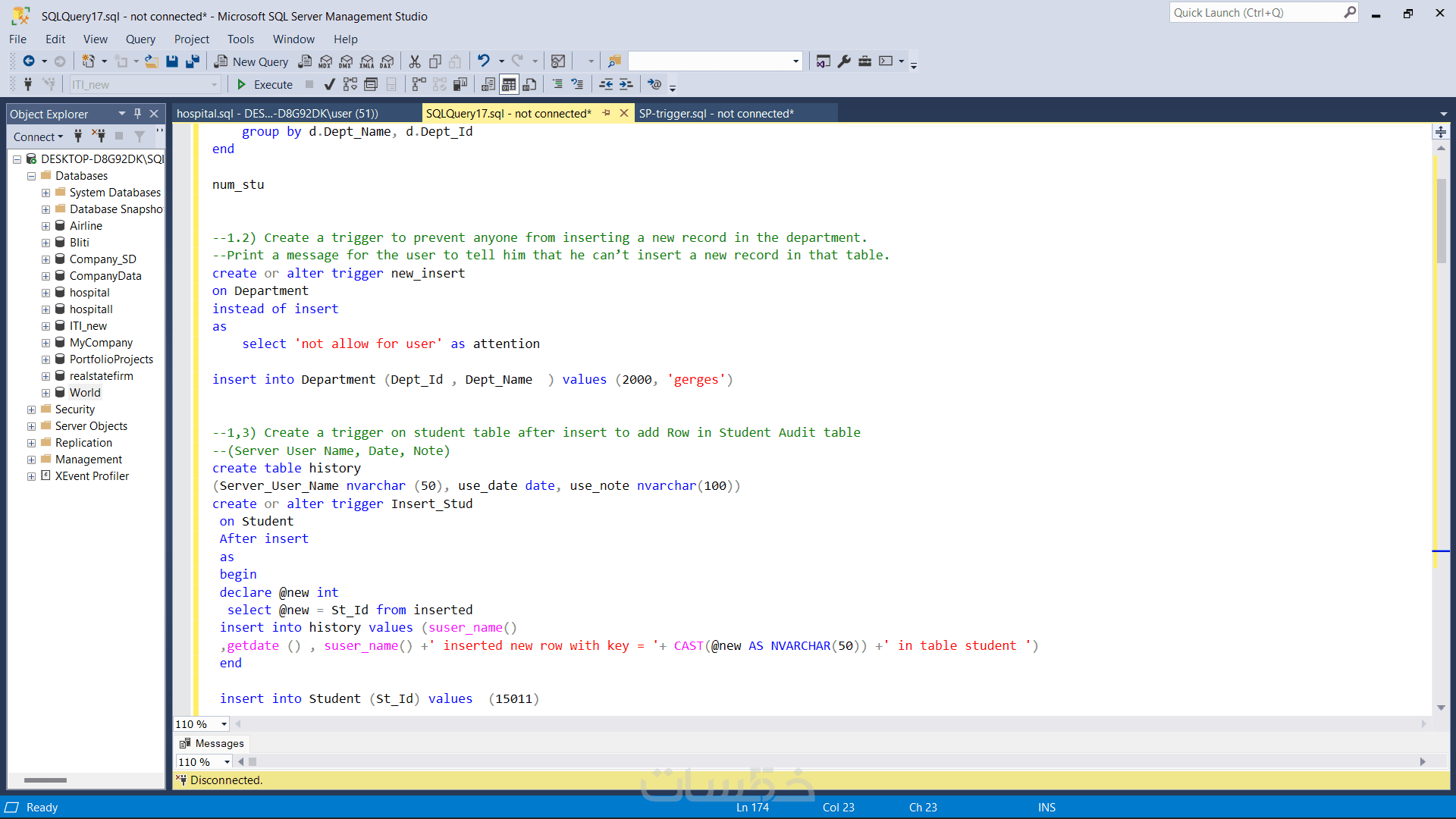This screenshot has width=1456, height=819.
Task: Open the Query menu
Action: click(140, 39)
